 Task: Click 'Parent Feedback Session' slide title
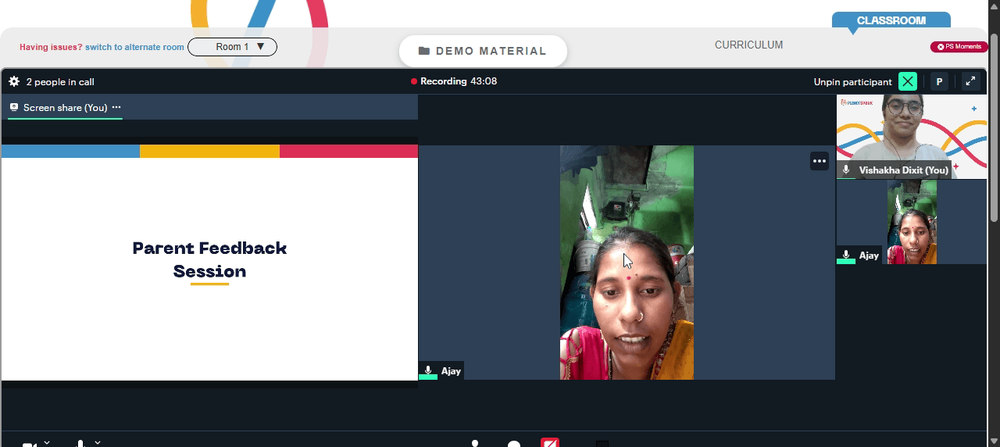pos(210,260)
